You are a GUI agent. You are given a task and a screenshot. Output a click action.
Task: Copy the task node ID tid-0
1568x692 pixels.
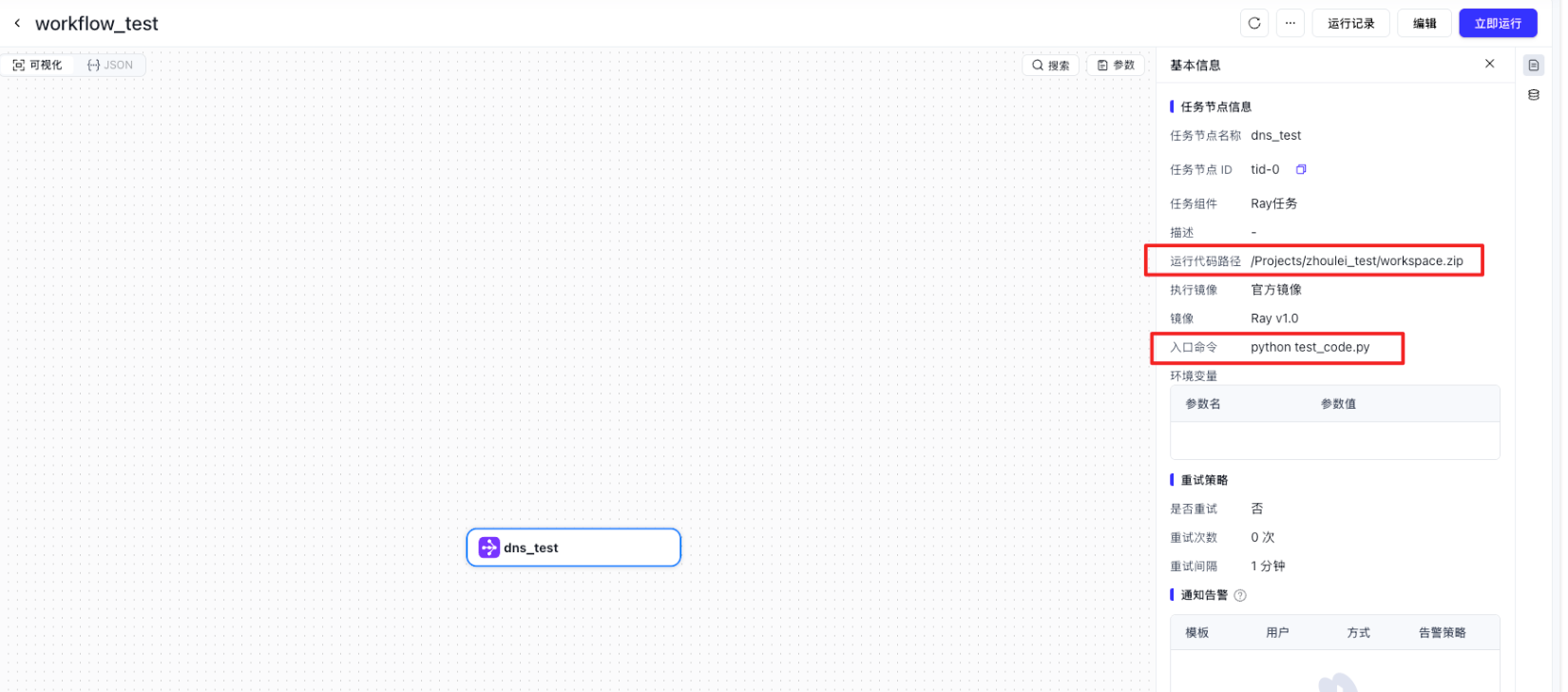pos(1301,169)
